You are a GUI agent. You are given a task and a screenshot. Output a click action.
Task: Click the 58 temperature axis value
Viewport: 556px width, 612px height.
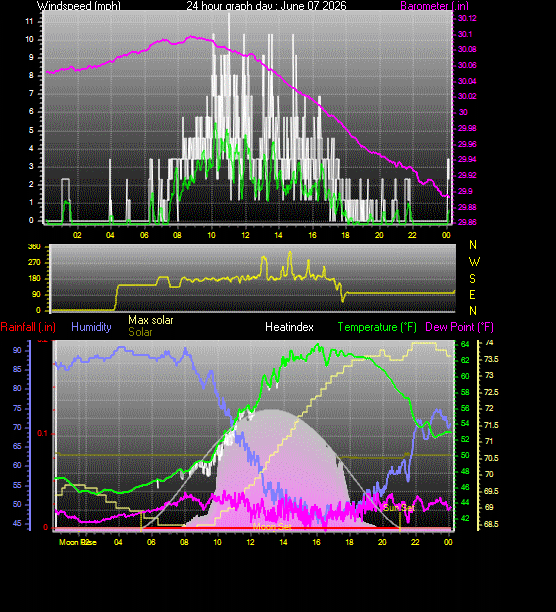tap(465, 392)
